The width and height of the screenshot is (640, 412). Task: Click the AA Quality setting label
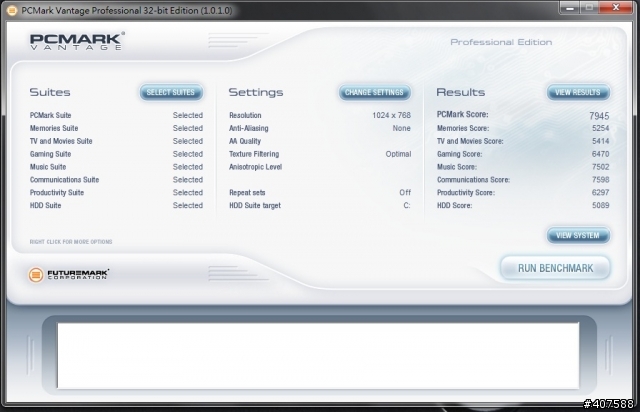point(245,141)
